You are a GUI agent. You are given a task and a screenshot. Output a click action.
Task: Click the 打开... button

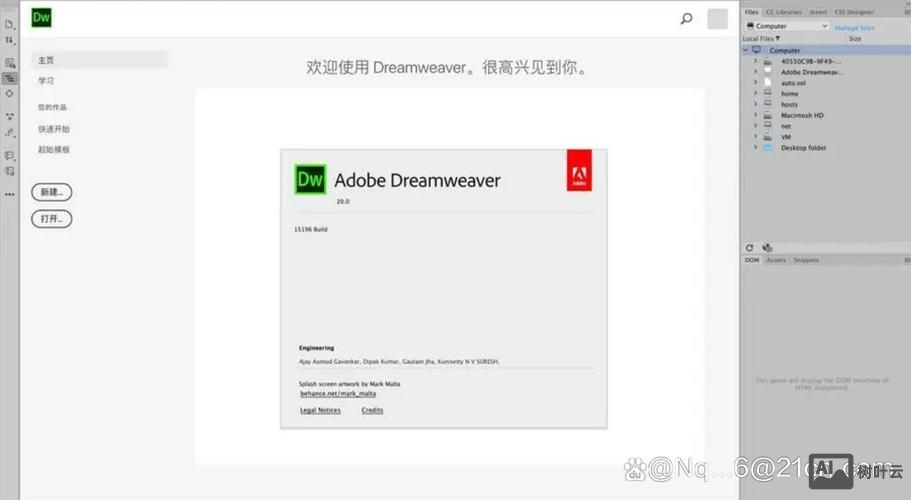[x=52, y=219]
